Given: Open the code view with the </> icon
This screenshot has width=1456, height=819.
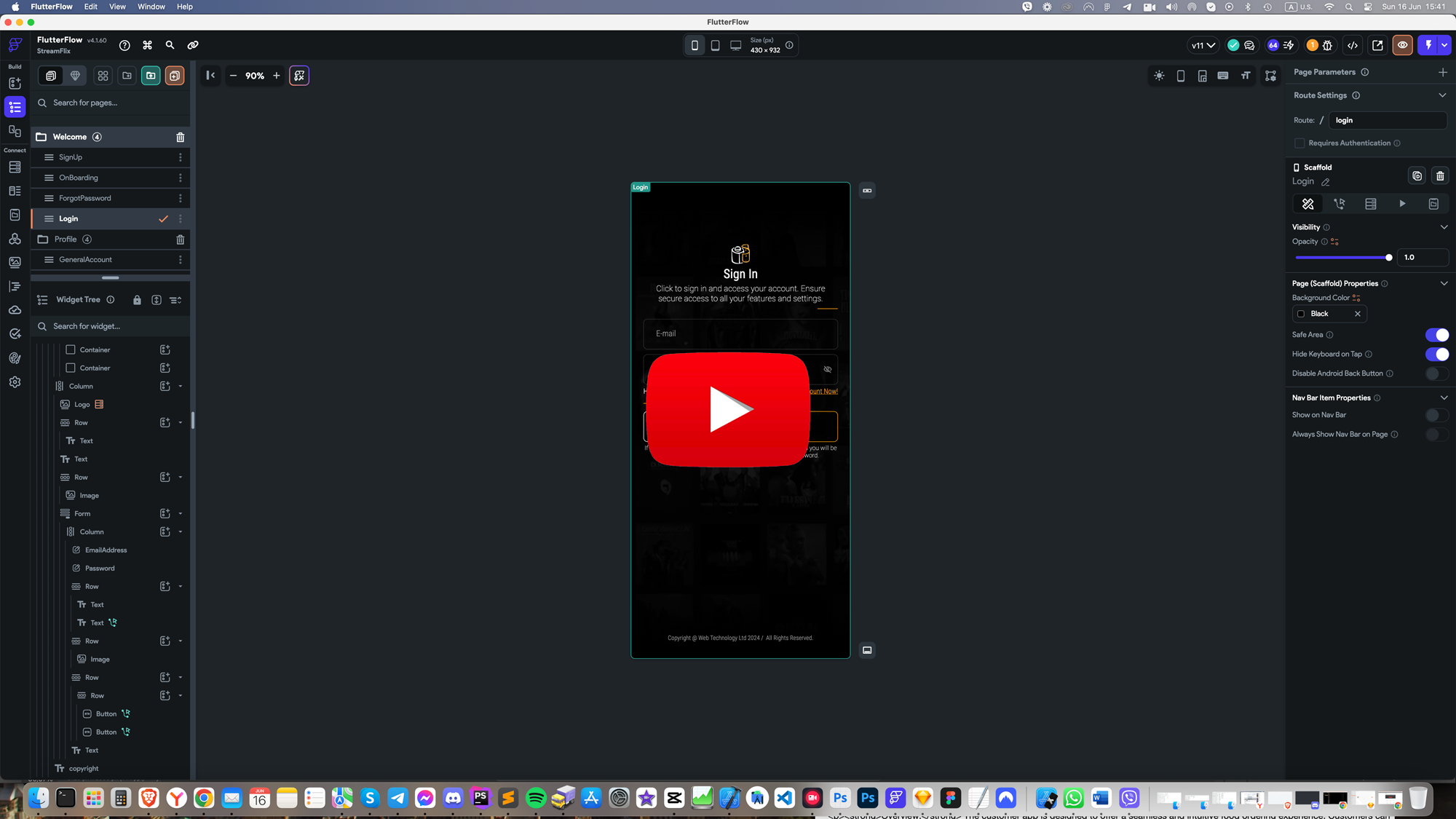Looking at the screenshot, I should tap(1353, 44).
